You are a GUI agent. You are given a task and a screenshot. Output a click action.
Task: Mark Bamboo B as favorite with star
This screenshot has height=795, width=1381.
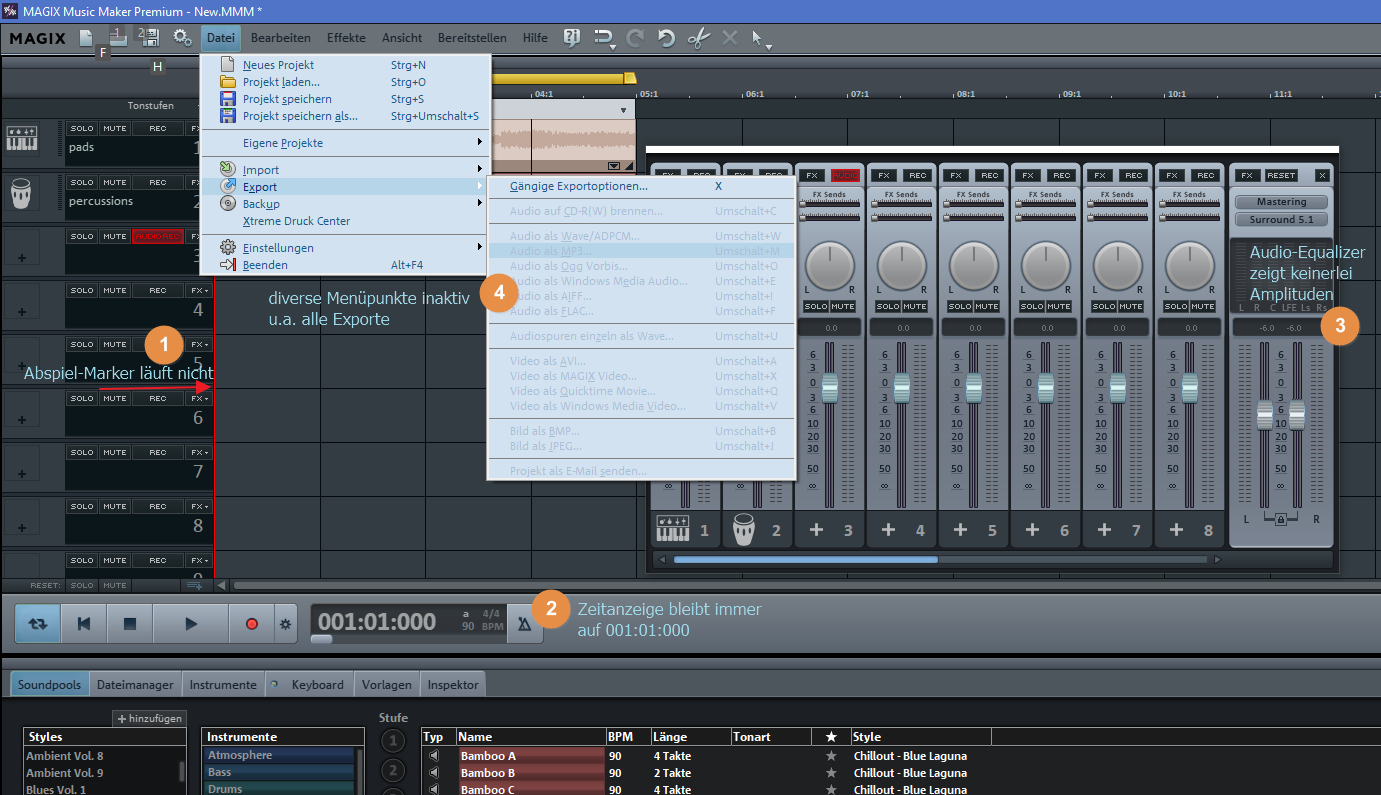[831, 773]
